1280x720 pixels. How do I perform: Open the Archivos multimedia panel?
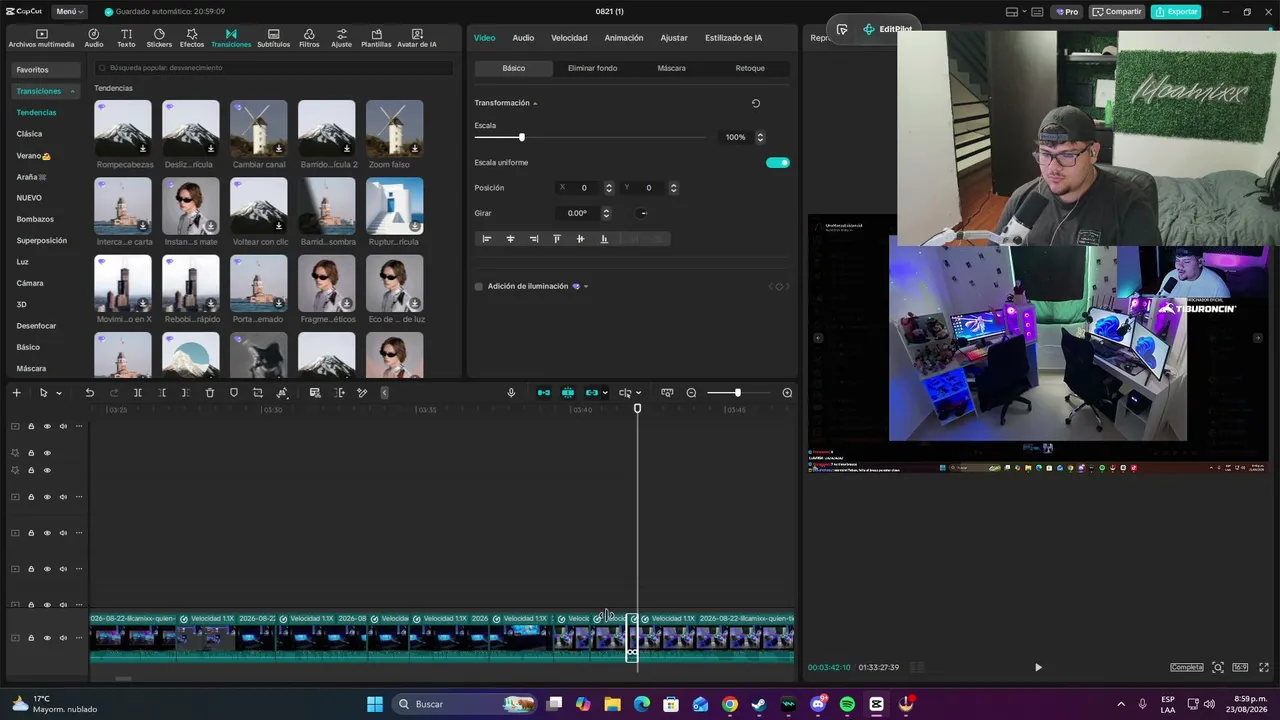[41, 38]
